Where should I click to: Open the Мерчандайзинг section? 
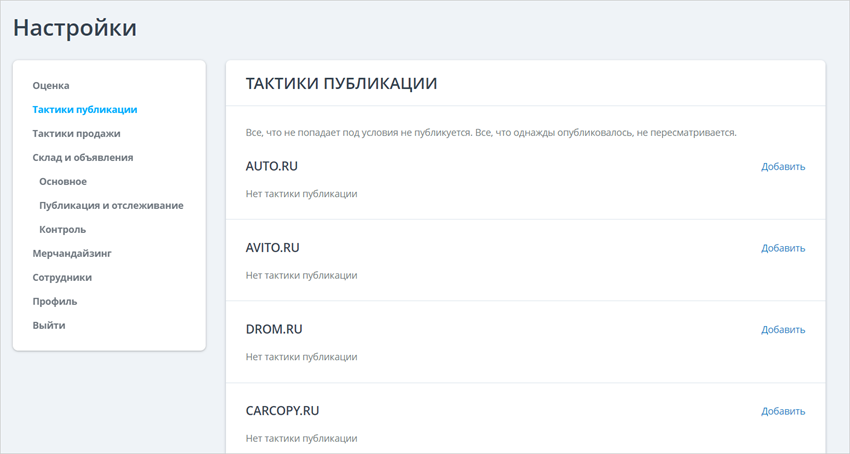[x=72, y=253]
